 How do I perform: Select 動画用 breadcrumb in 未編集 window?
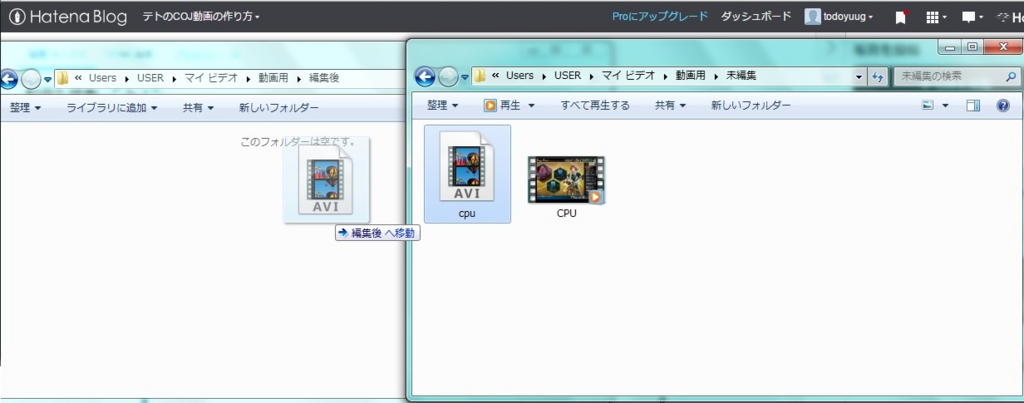tap(691, 76)
